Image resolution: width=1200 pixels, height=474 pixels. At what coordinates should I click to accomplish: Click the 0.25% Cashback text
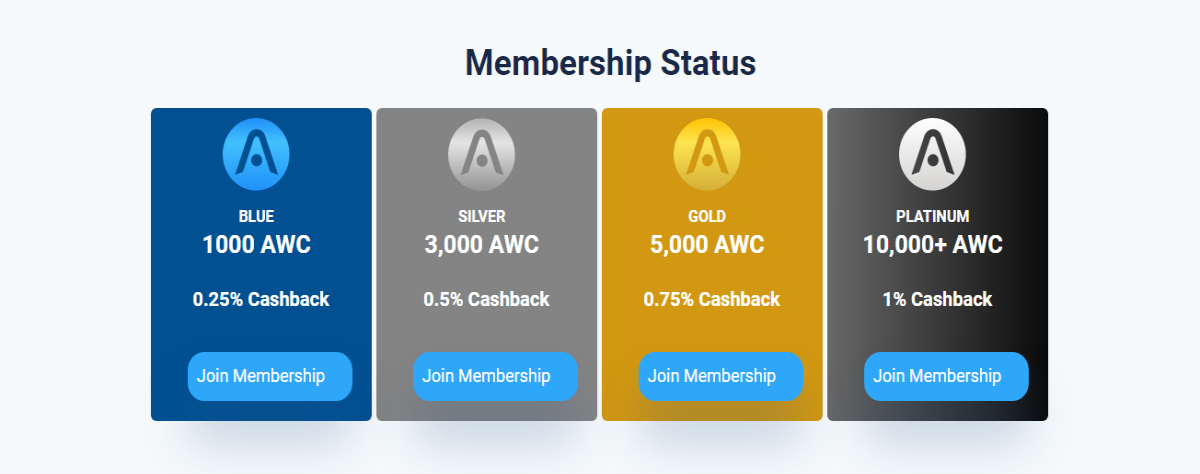click(261, 299)
